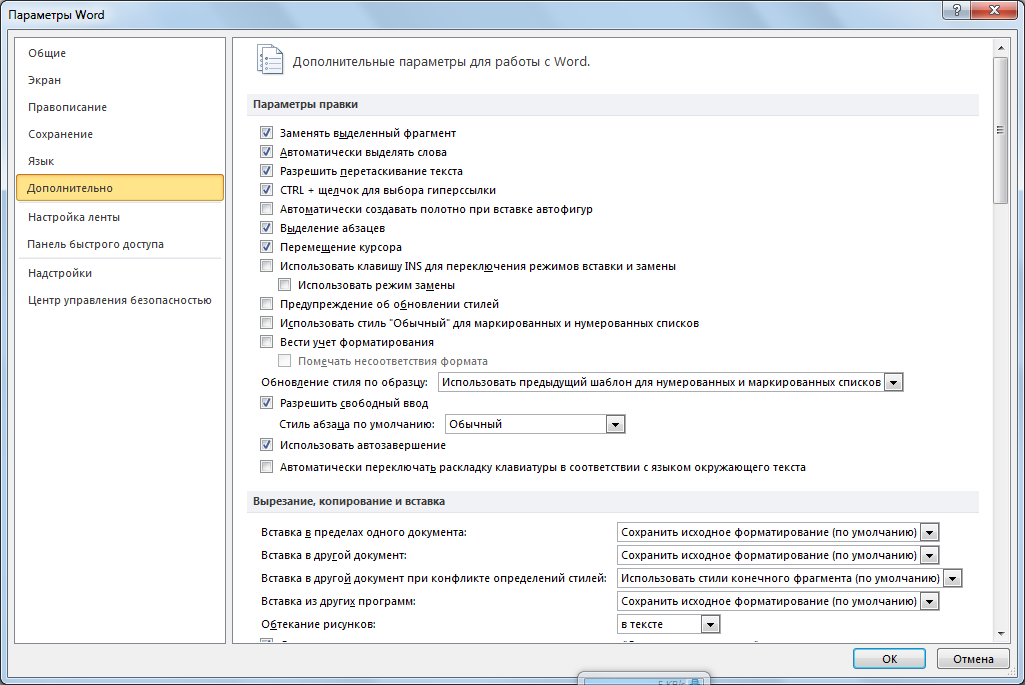Open Панель быстрого доступа category
The width and height of the screenshot is (1025, 685).
tap(120, 244)
